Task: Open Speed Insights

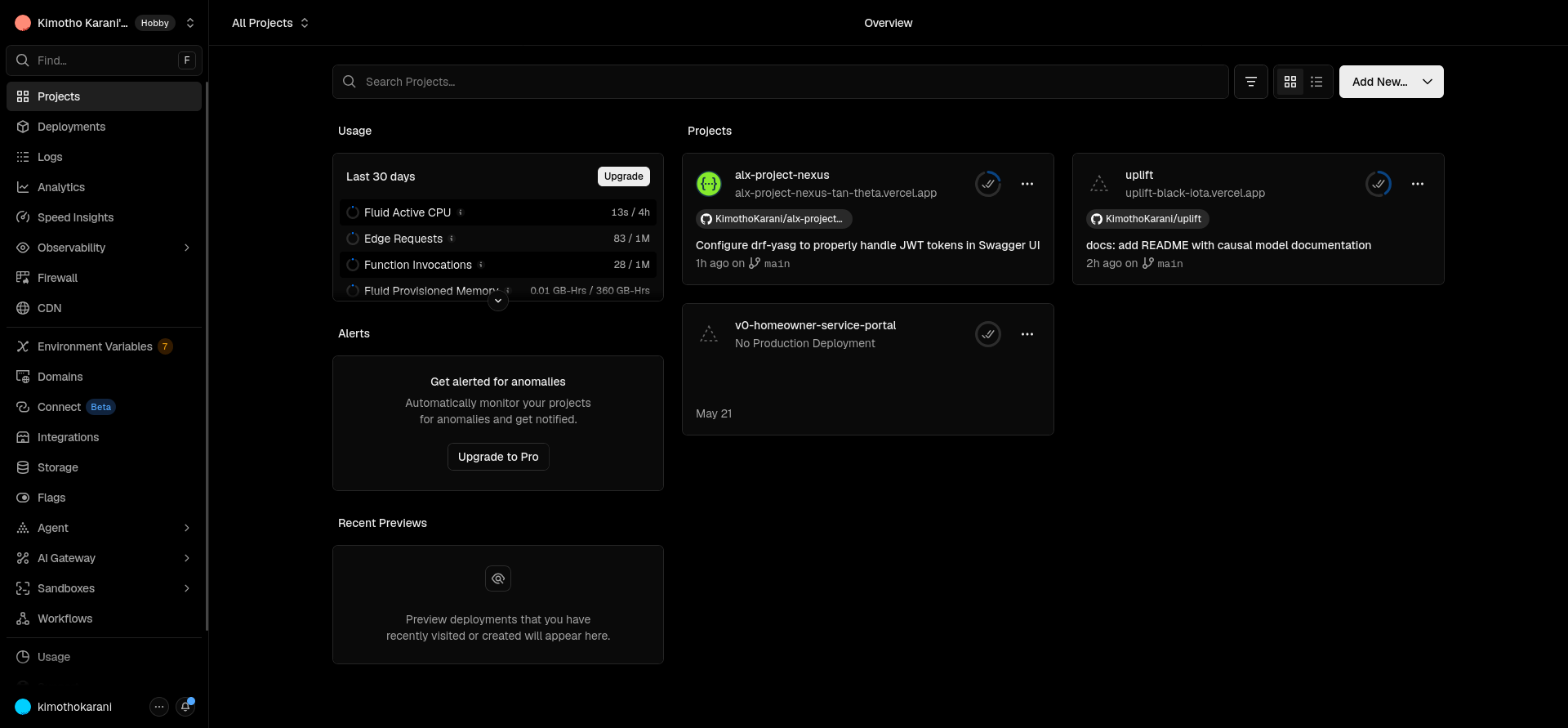Action: 104,217
